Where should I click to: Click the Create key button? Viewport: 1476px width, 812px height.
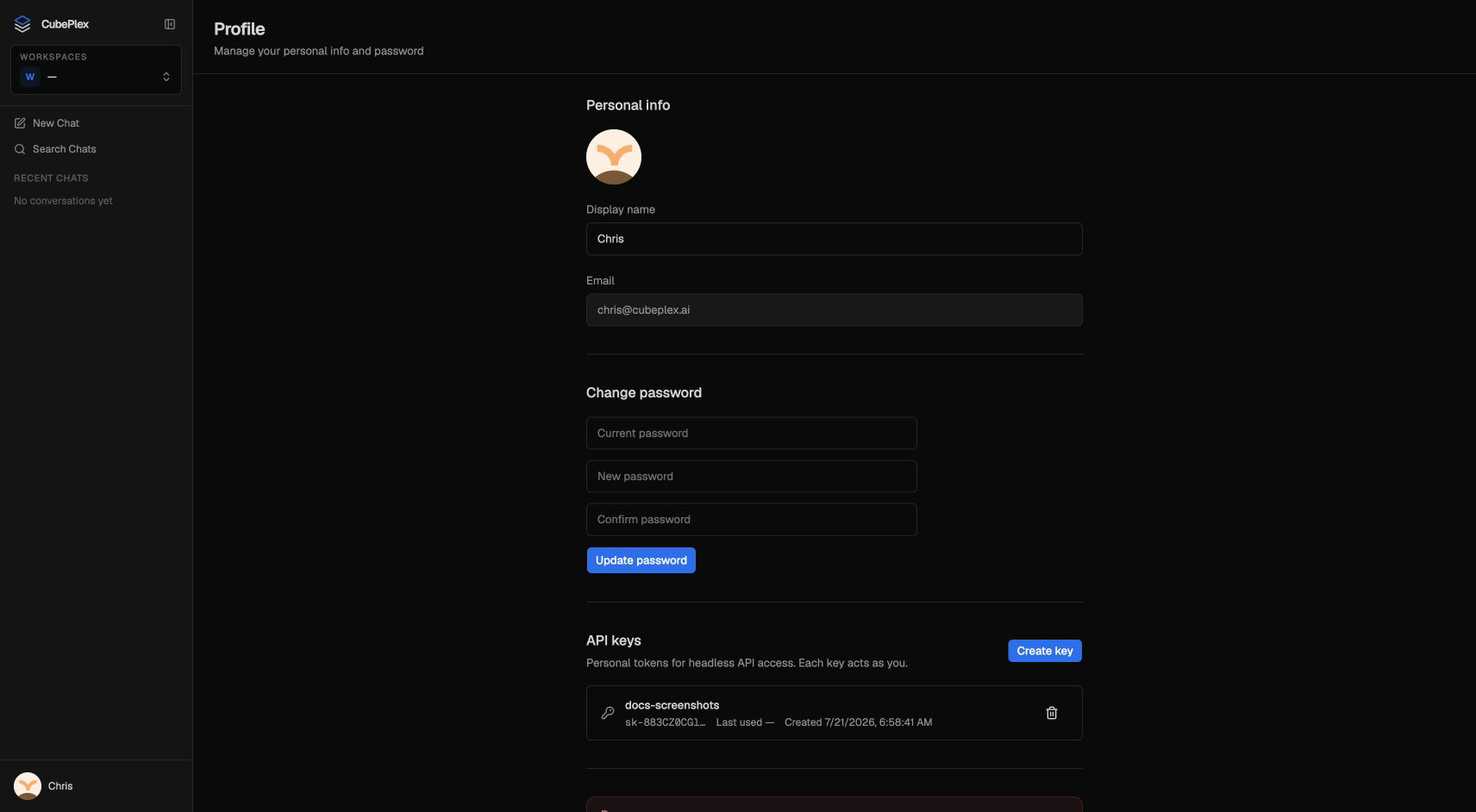1044,651
